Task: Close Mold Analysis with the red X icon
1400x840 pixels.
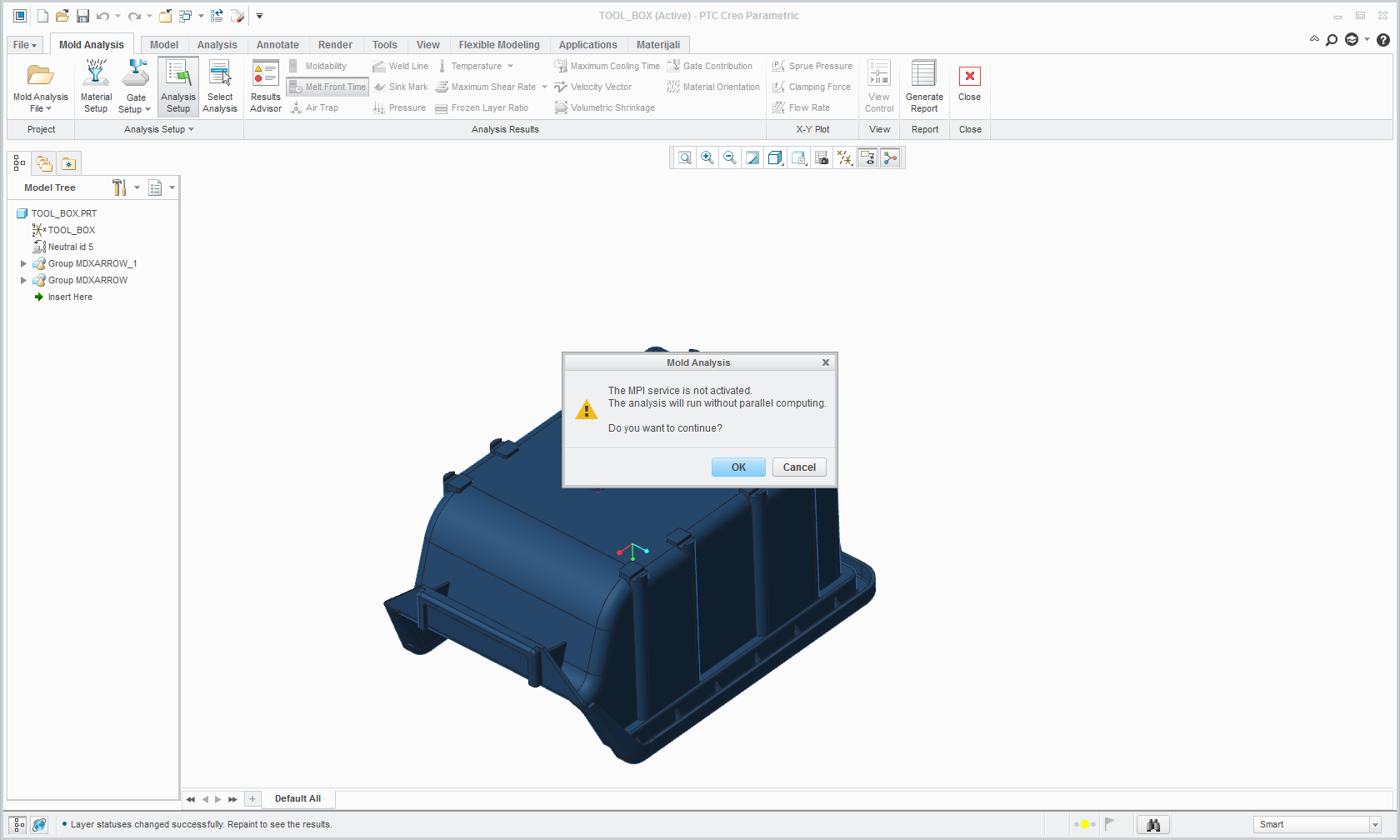Action: pyautogui.click(x=969, y=77)
